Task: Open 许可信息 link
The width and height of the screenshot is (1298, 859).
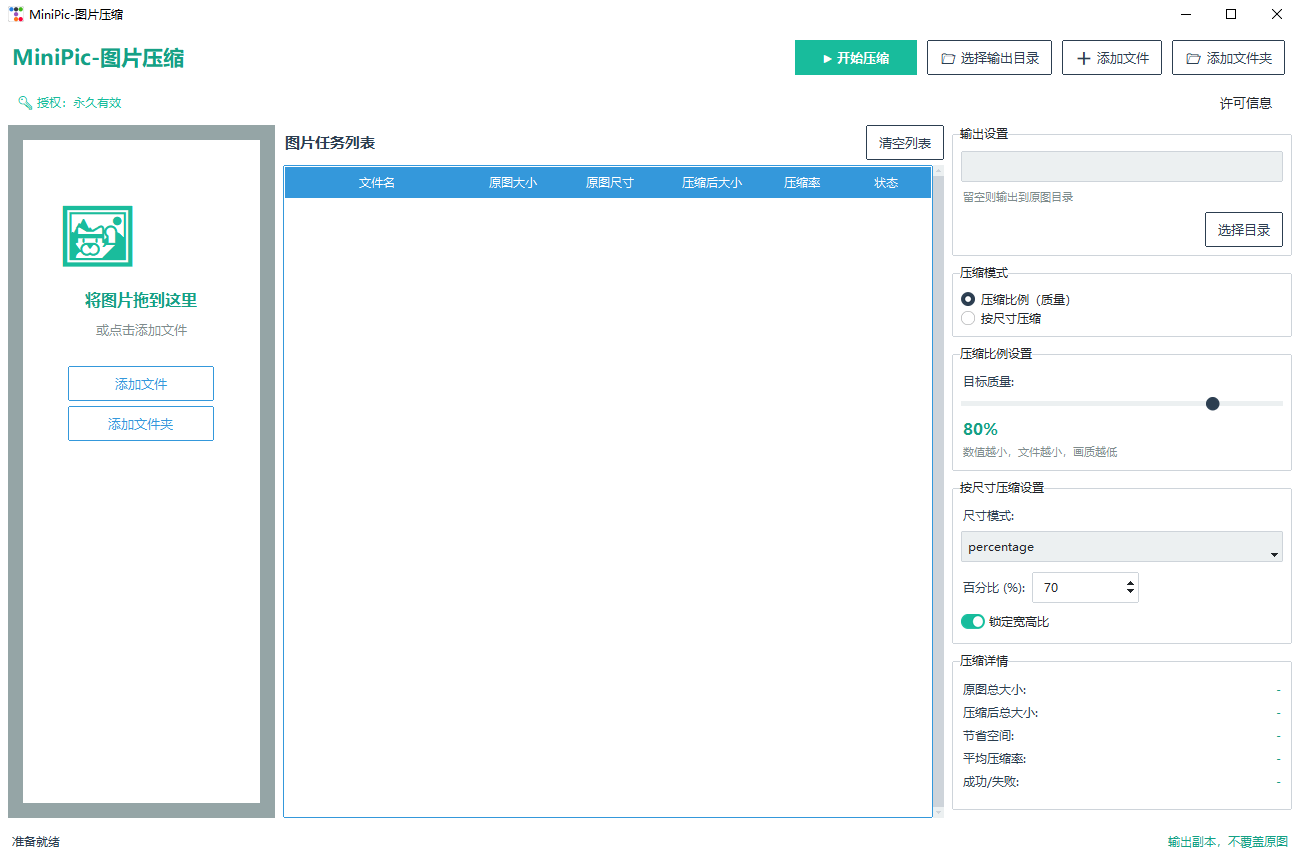Action: coord(1246,103)
